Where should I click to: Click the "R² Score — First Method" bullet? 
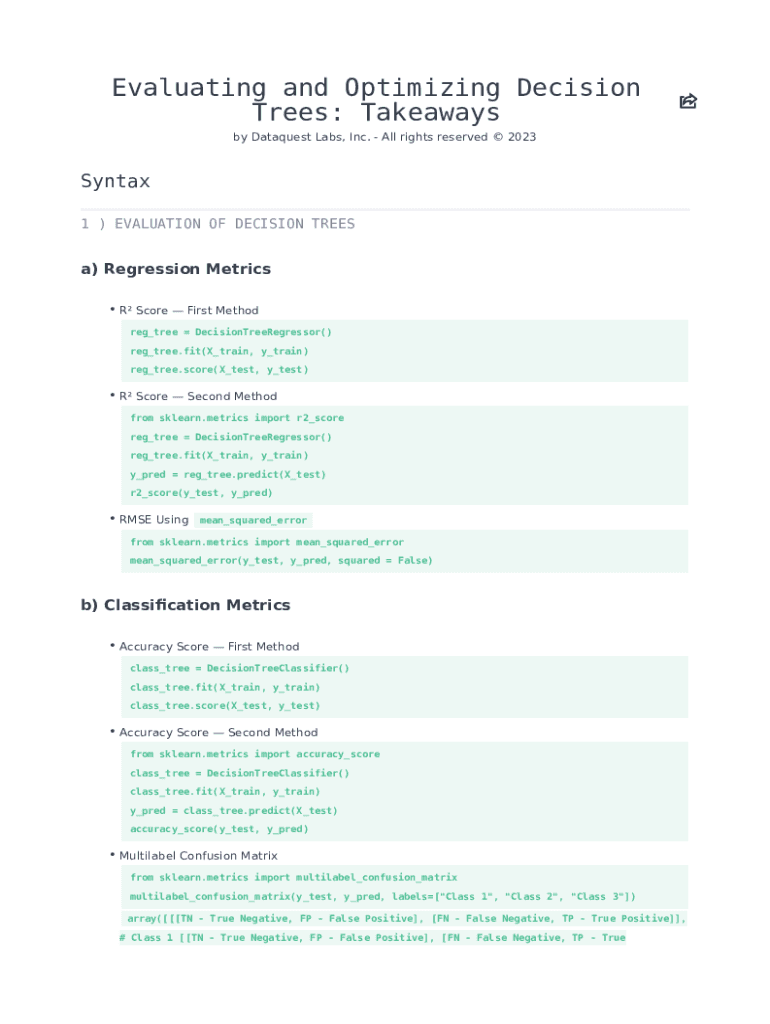pos(188,310)
